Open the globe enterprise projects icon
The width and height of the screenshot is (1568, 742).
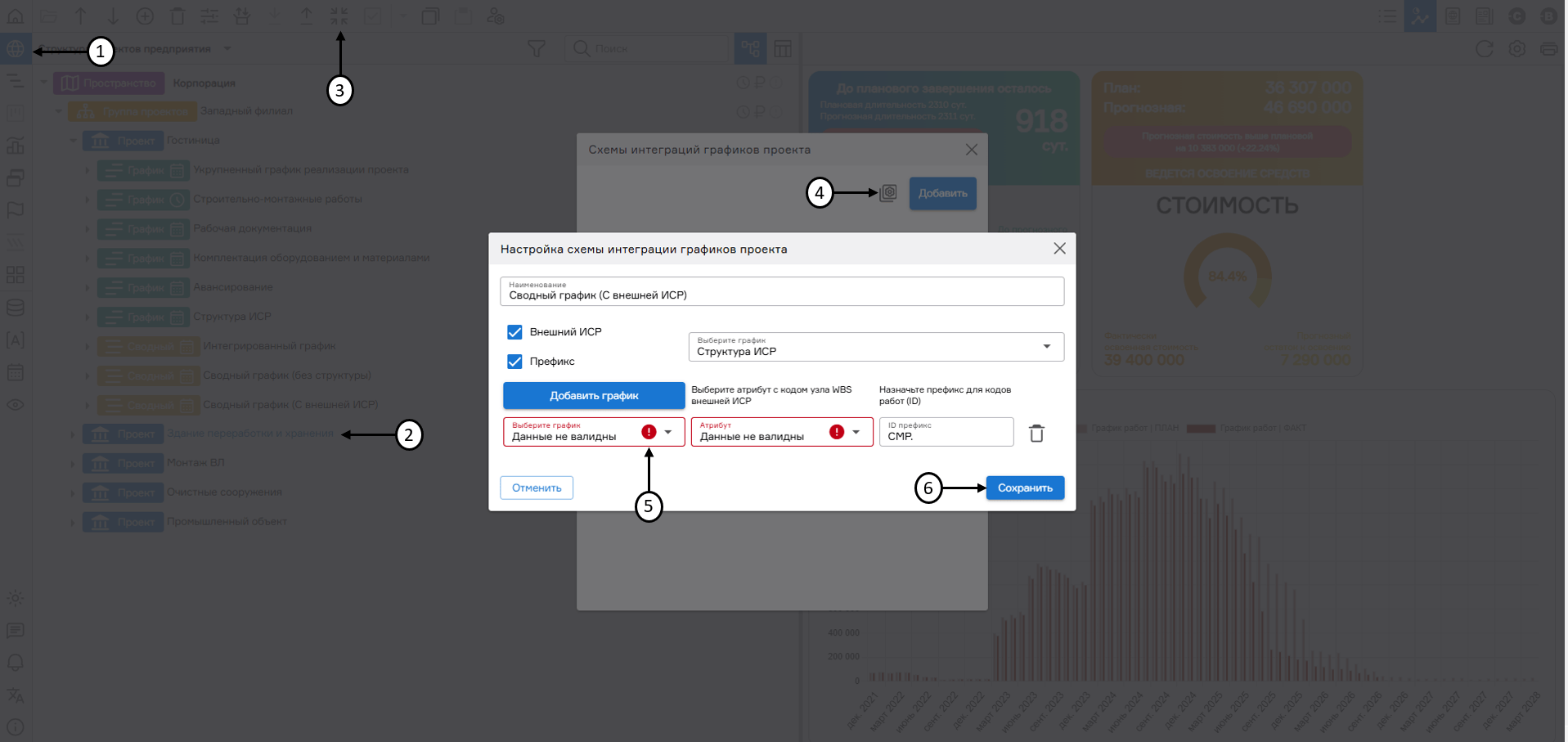[15, 49]
